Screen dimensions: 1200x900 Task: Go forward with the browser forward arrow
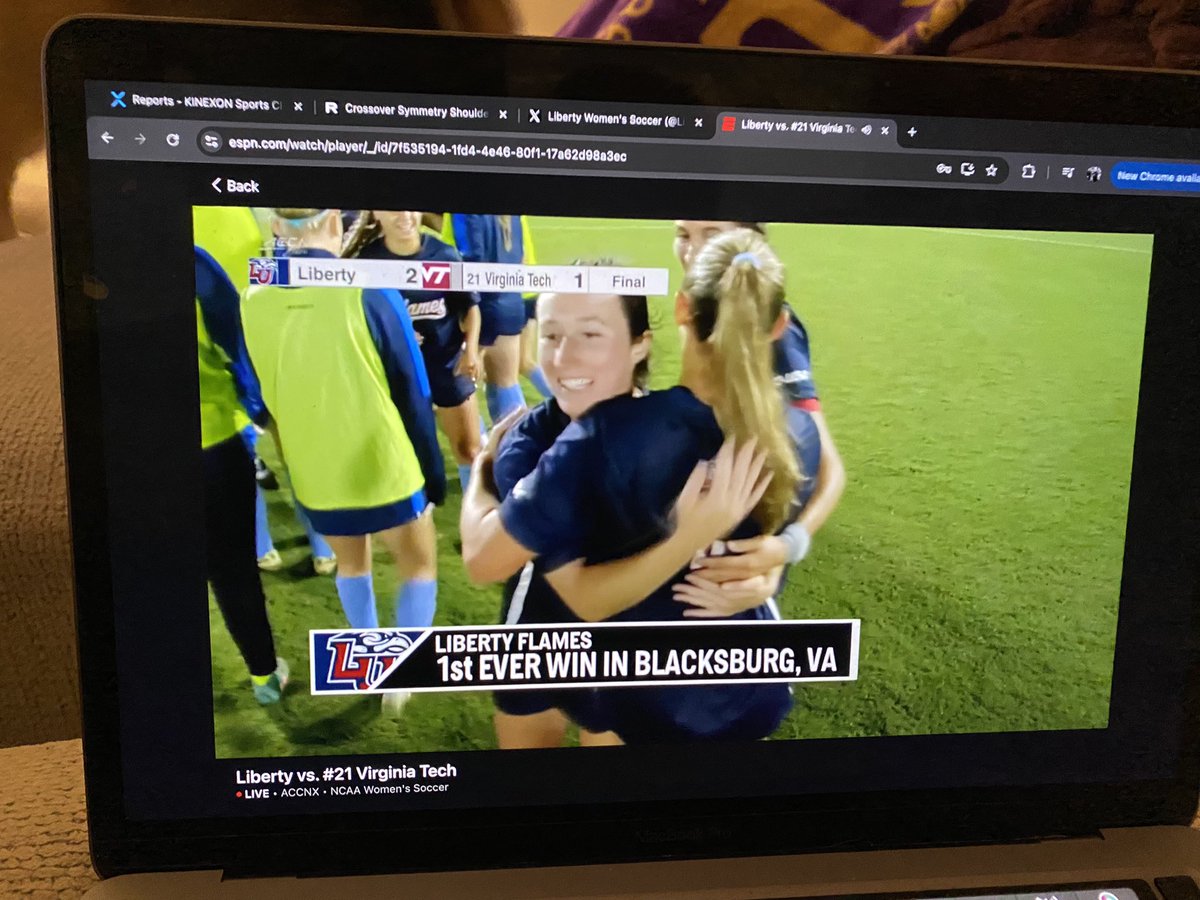(140, 139)
